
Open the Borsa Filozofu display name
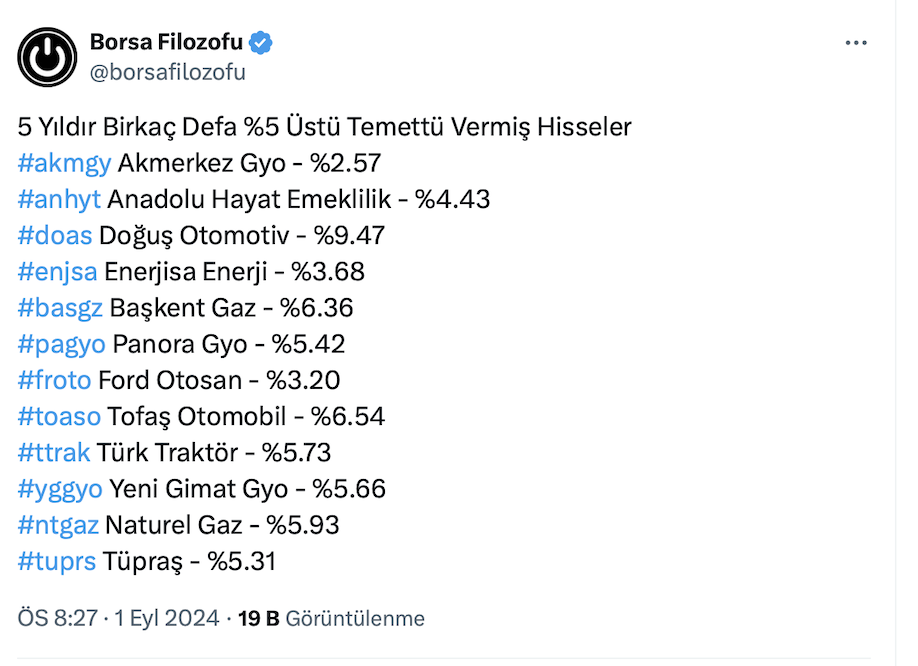click(166, 43)
